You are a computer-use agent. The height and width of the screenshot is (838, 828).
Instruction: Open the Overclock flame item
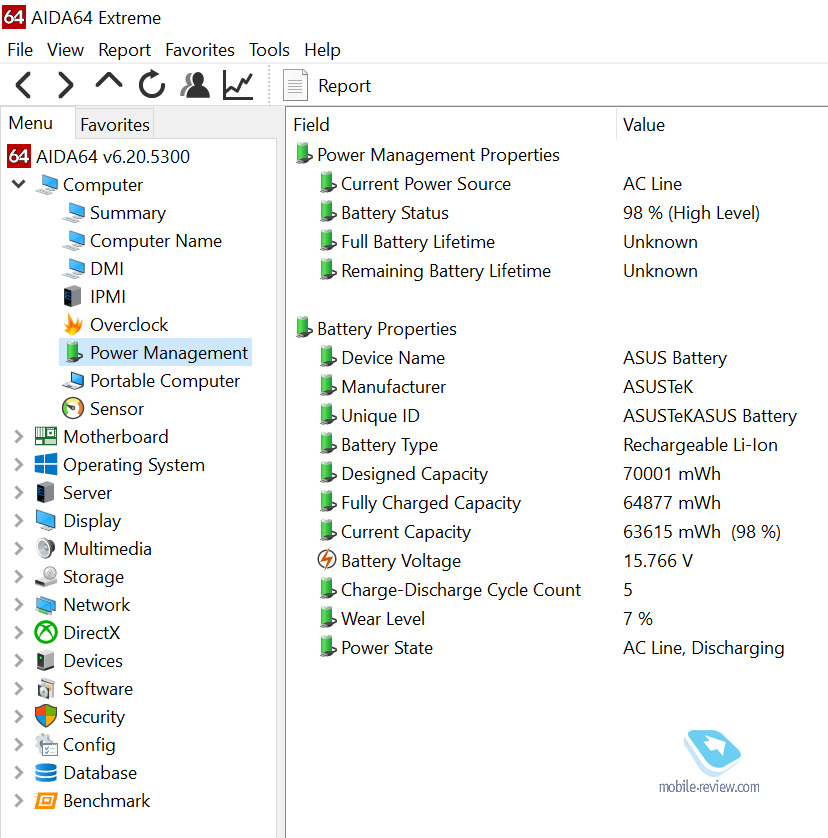coord(128,325)
